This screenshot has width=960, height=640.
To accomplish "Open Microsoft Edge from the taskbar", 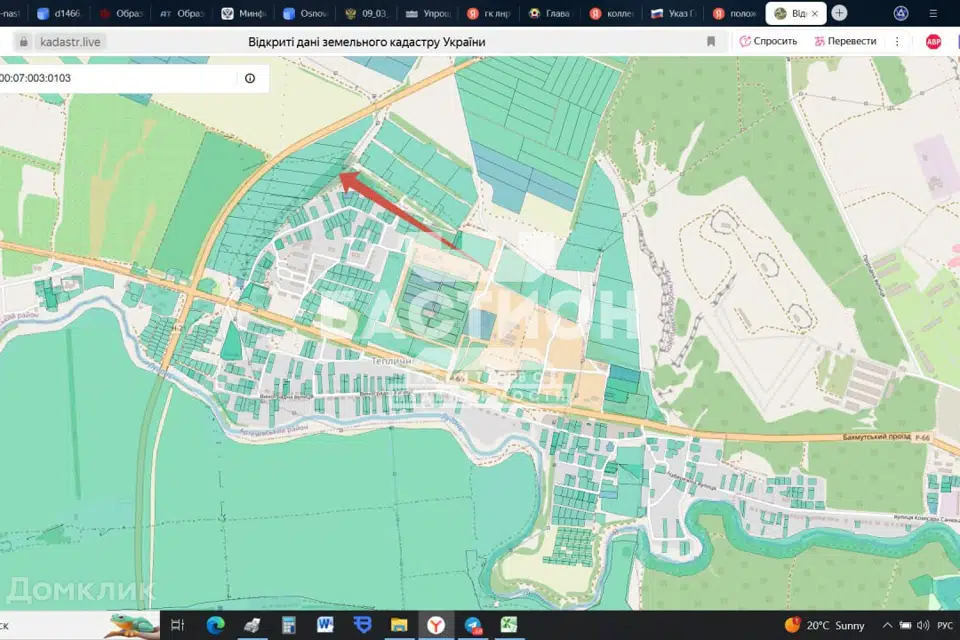I will pos(215,625).
